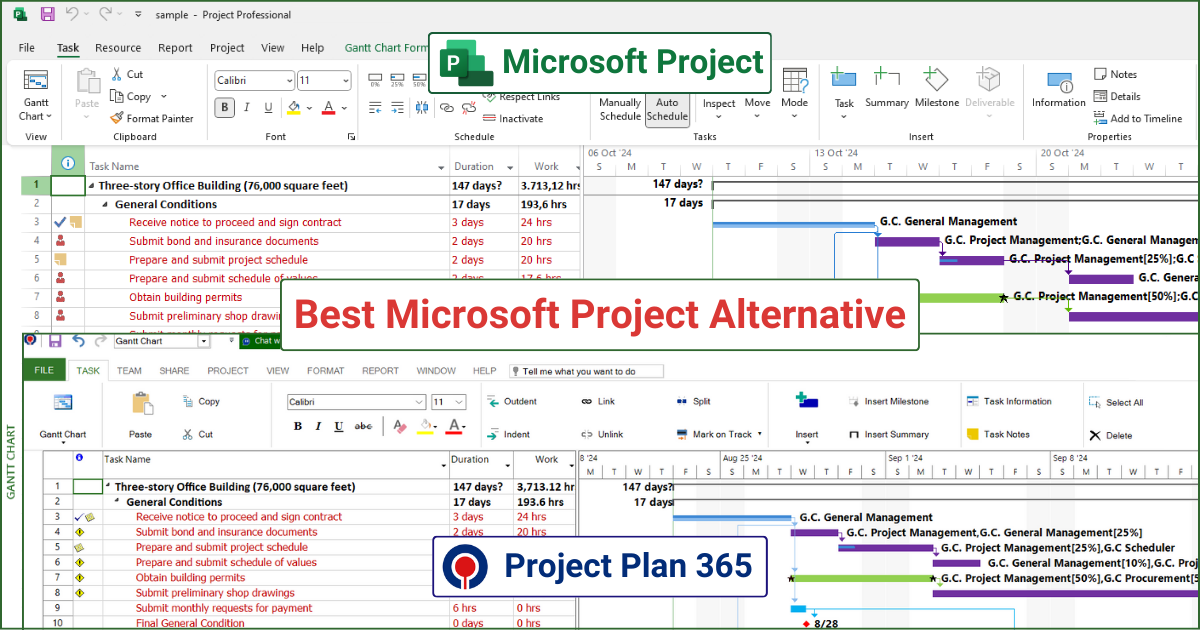This screenshot has width=1200, height=630.
Task: Click the Format Painter icon
Action: point(117,118)
